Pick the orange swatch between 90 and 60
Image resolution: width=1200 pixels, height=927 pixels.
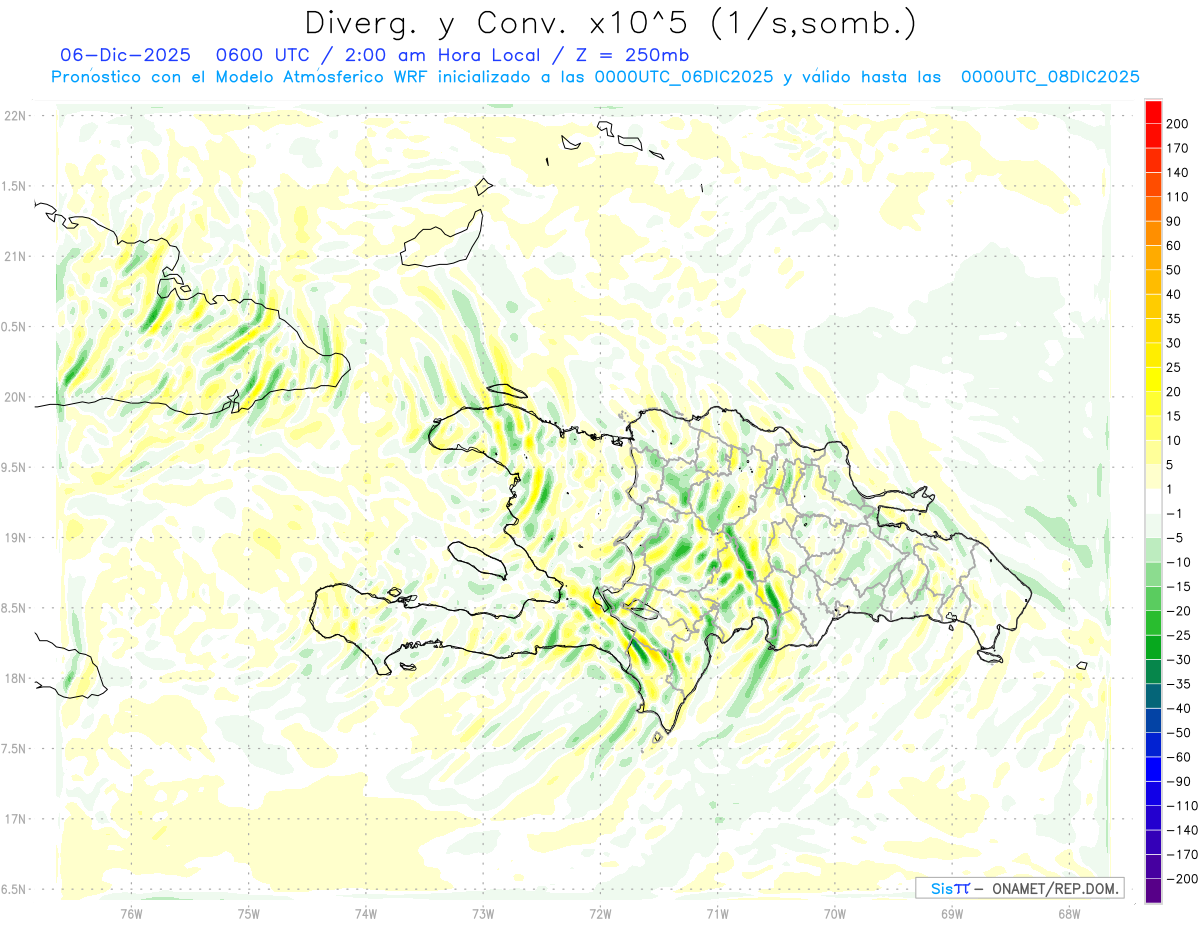pyautogui.click(x=1153, y=234)
